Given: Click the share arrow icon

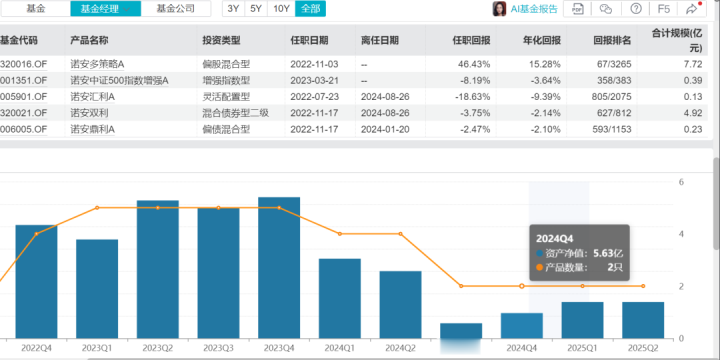Looking at the screenshot, I should click(692, 9).
